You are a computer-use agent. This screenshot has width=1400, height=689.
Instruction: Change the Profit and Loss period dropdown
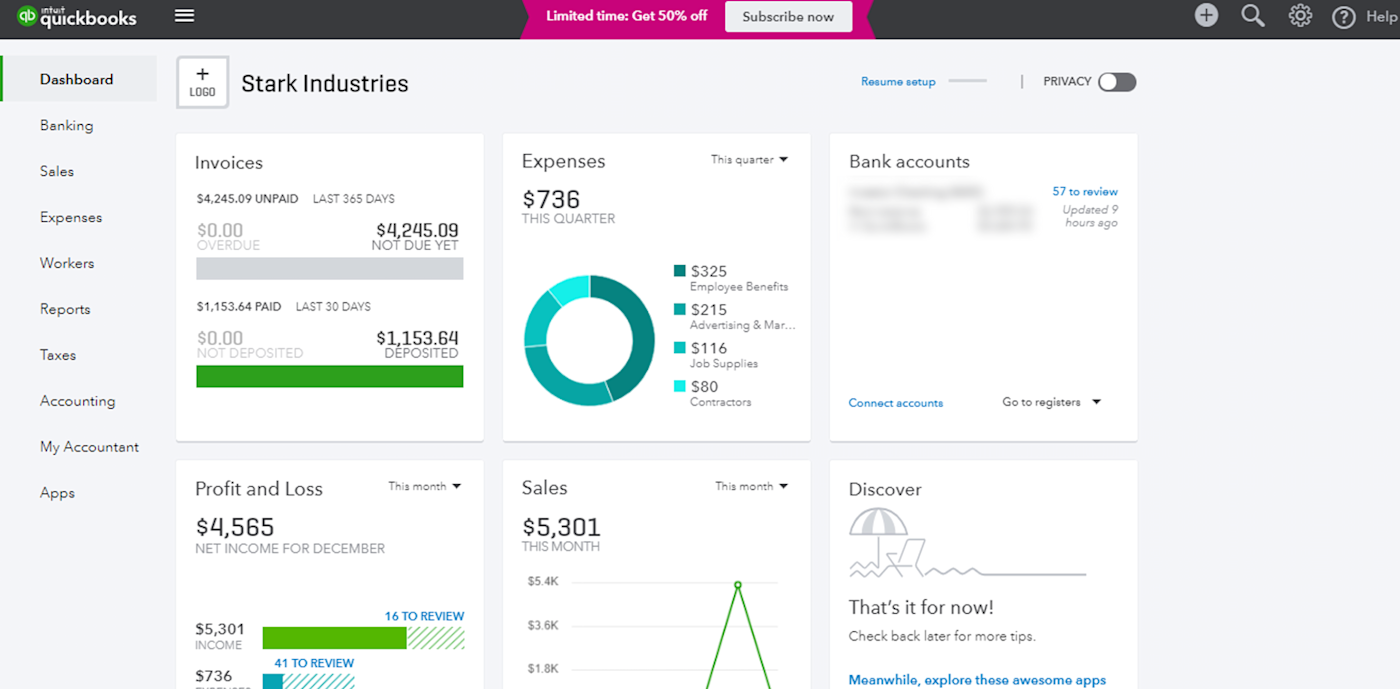coord(424,486)
